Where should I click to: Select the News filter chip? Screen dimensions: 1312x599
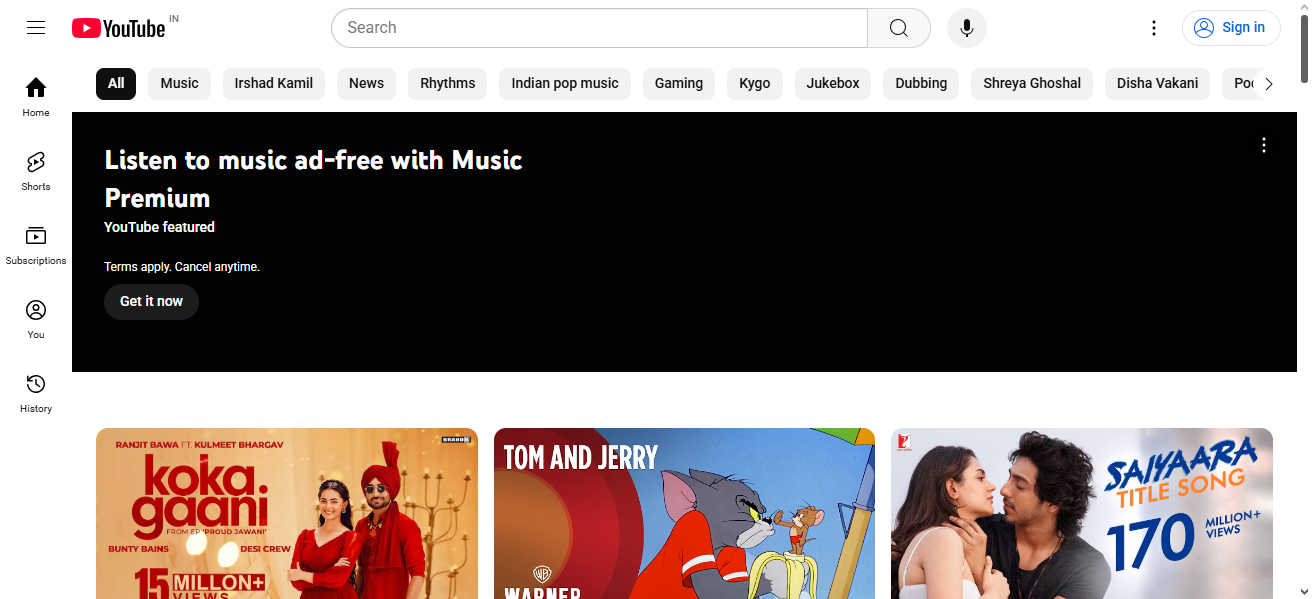[366, 84]
